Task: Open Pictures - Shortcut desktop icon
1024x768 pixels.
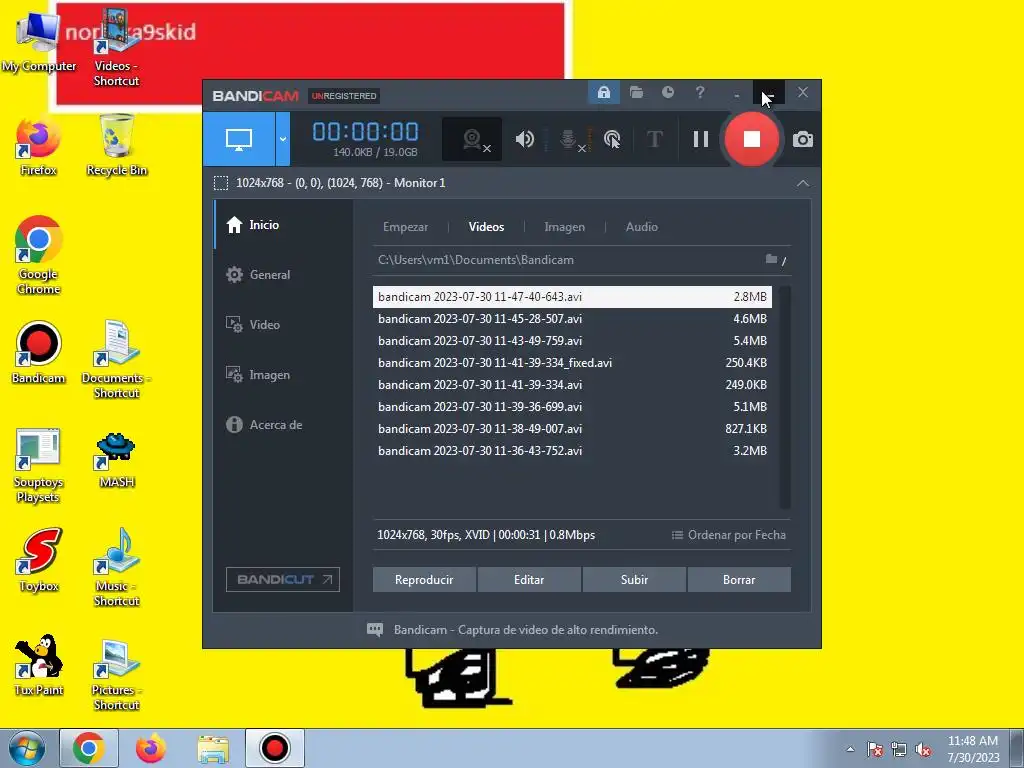Action: pos(116,675)
